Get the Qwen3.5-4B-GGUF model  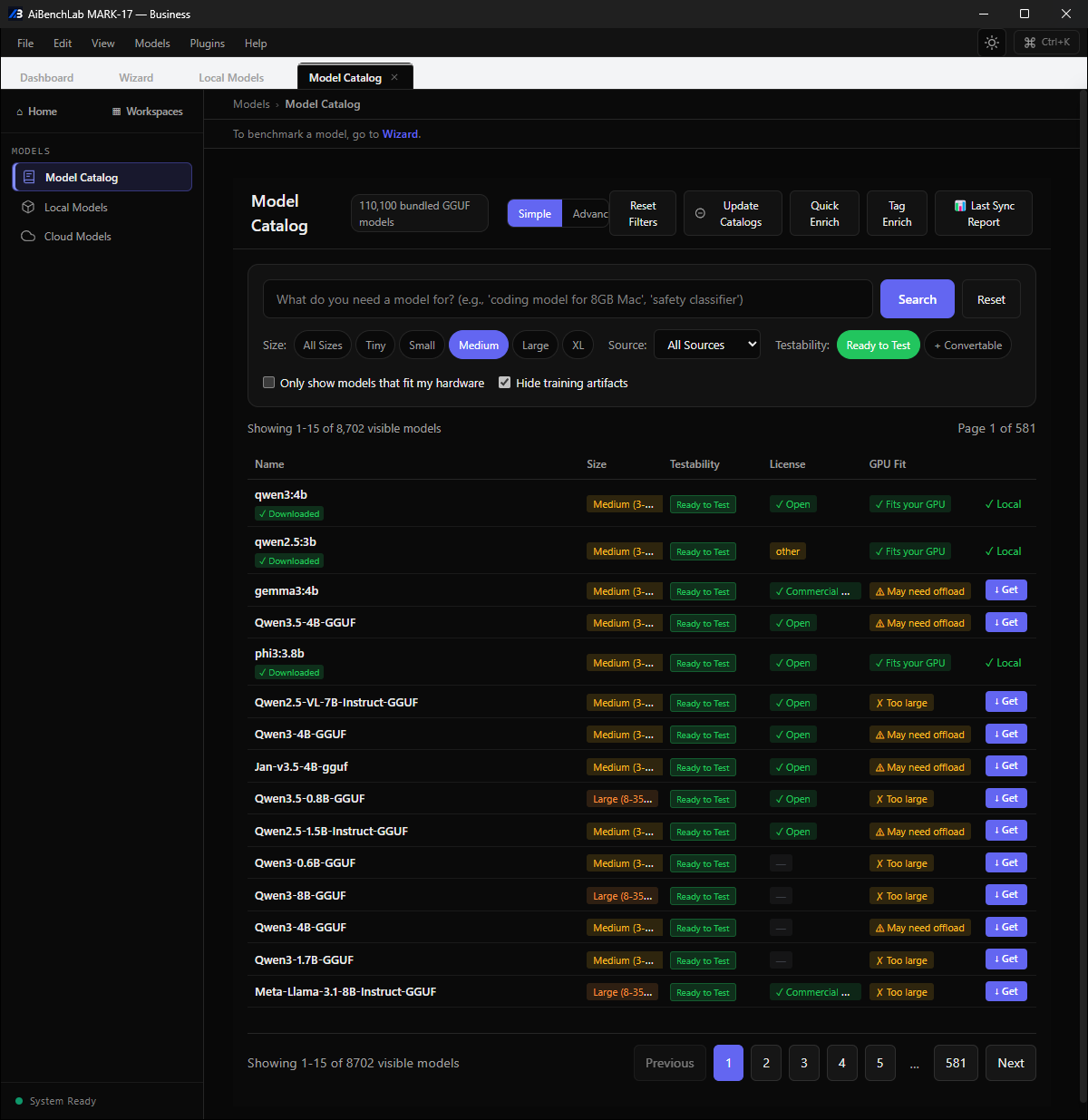pyautogui.click(x=1006, y=622)
